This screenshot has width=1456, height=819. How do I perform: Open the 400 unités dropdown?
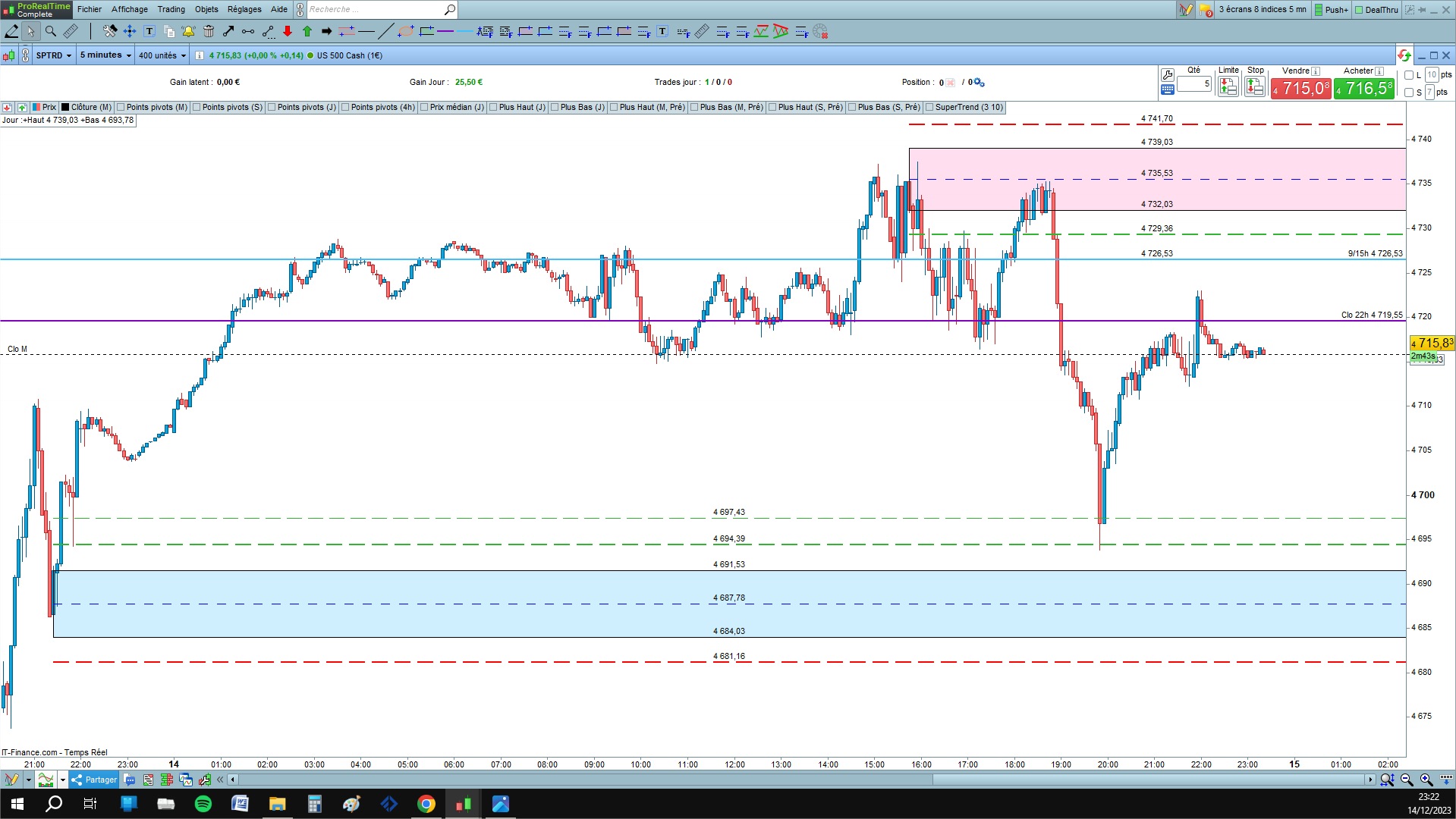click(x=162, y=55)
